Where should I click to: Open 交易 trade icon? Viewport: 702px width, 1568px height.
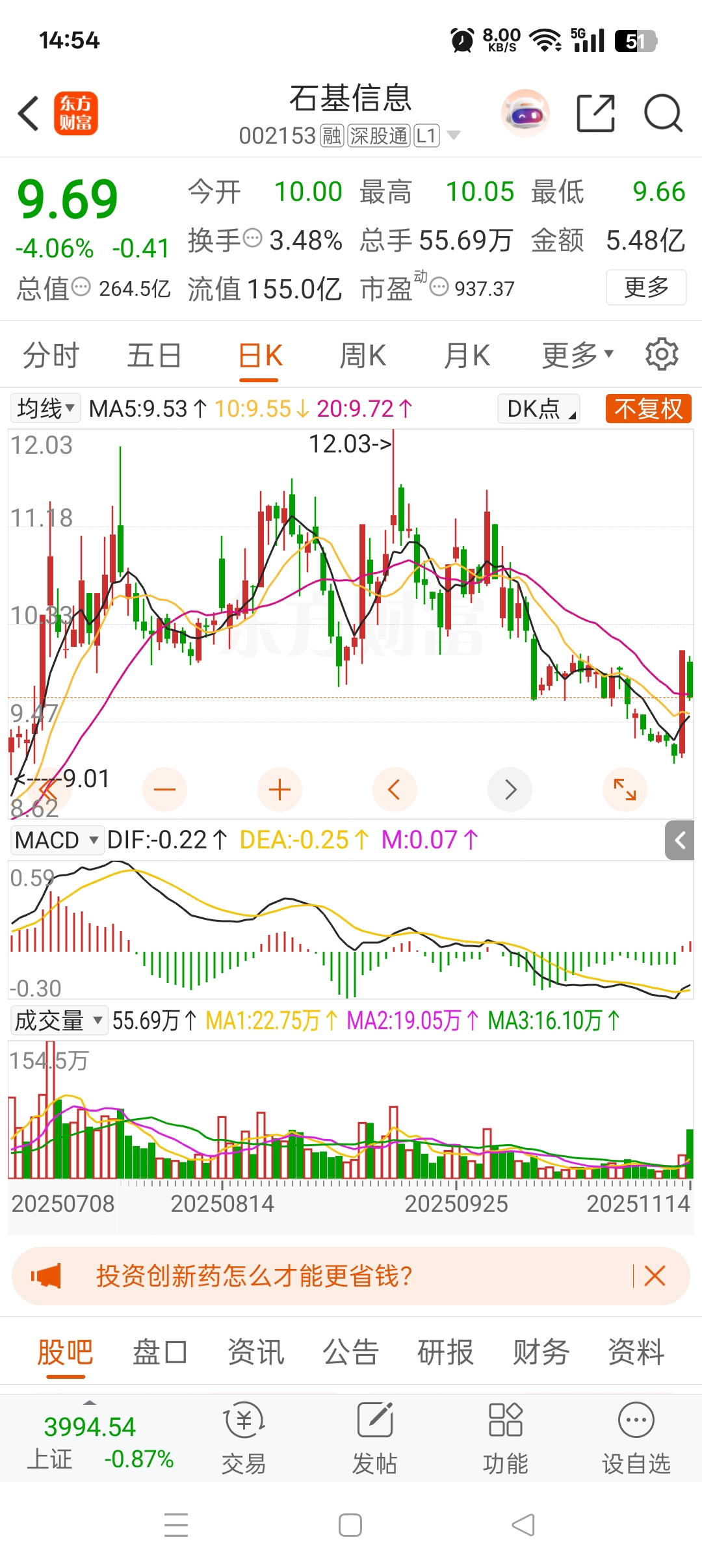244,1439
